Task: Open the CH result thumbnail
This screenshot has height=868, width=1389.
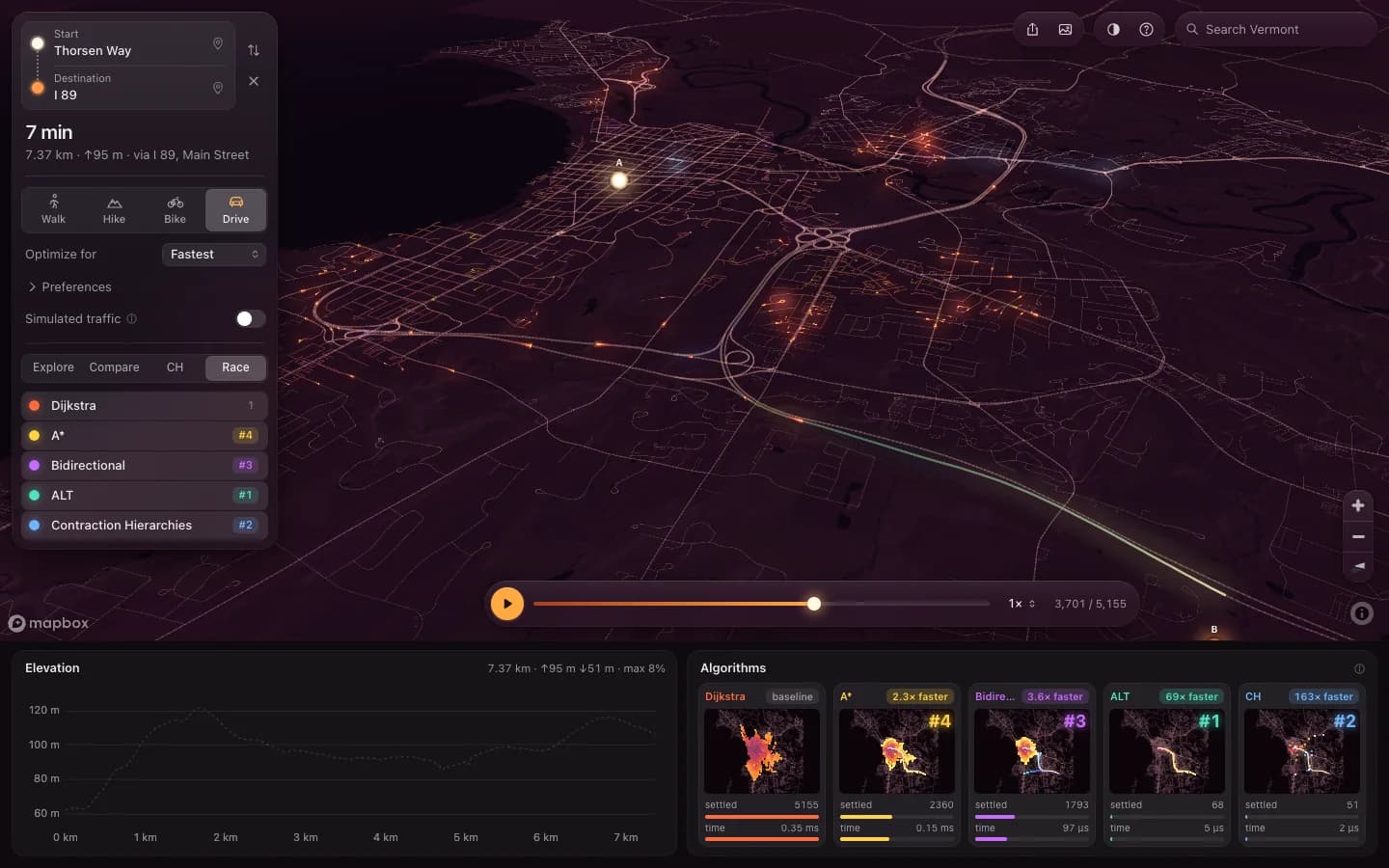Action: [1302, 751]
